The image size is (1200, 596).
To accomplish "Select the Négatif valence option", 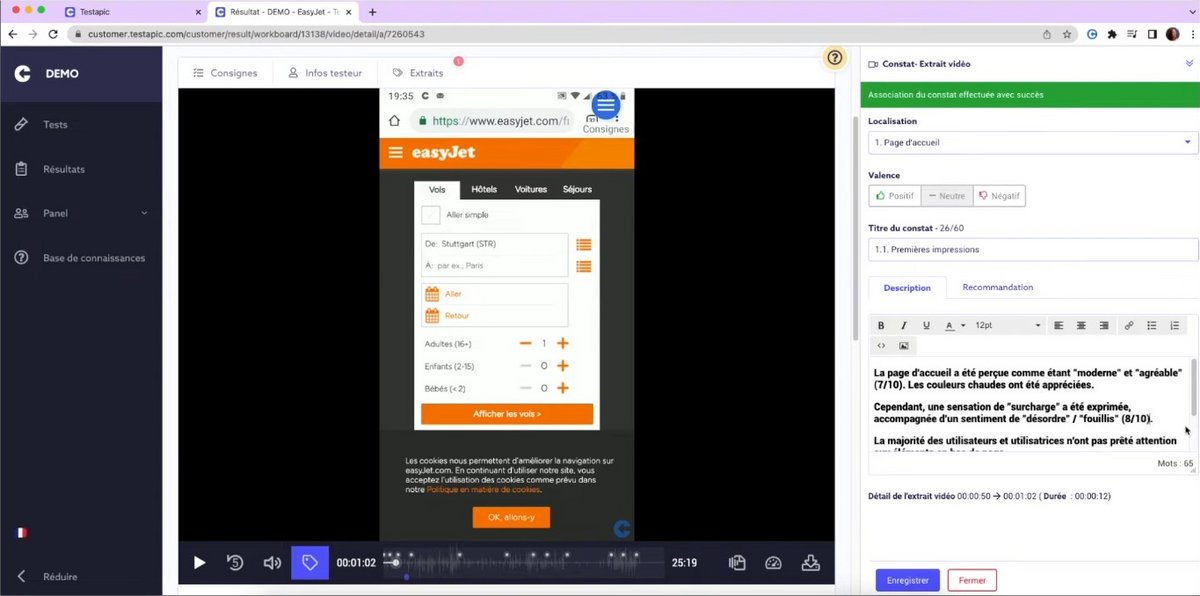I will (x=999, y=195).
